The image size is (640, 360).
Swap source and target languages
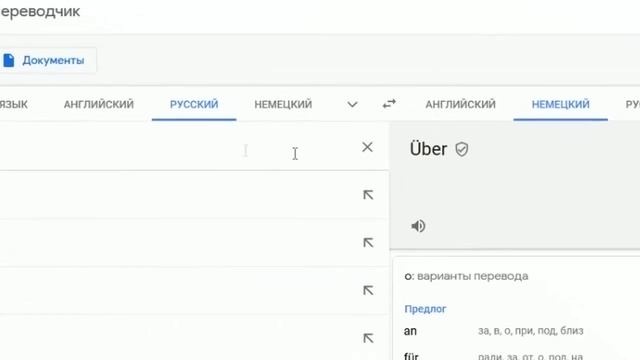pos(389,104)
